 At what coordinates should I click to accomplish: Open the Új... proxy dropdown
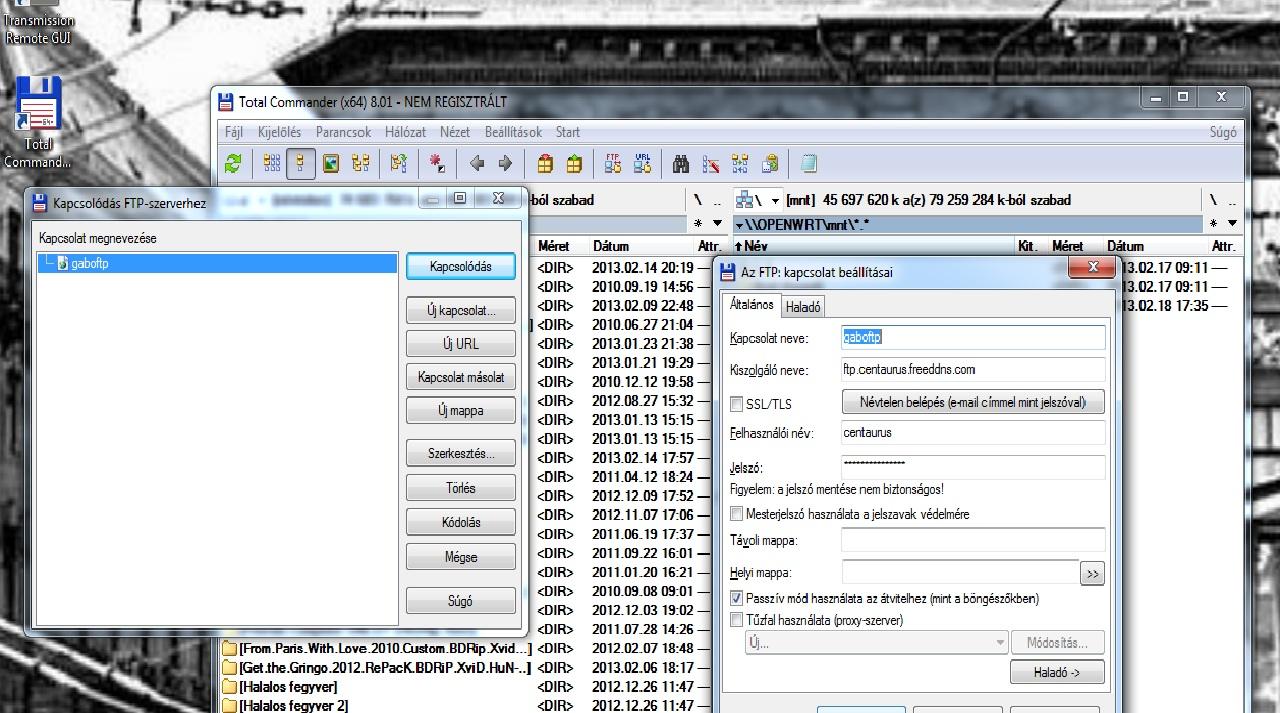coord(876,643)
